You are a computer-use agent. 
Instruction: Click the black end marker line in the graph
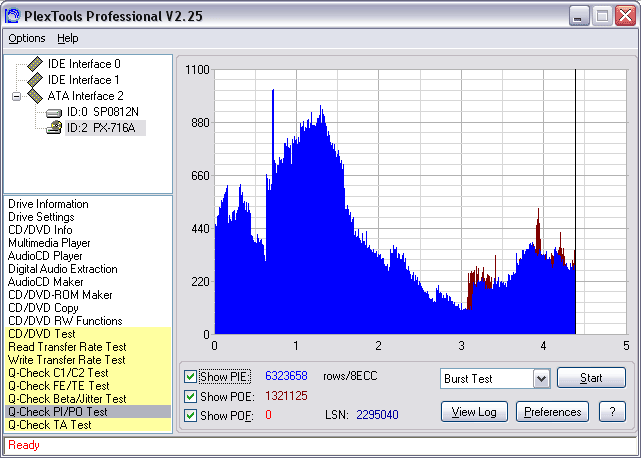tap(576, 202)
